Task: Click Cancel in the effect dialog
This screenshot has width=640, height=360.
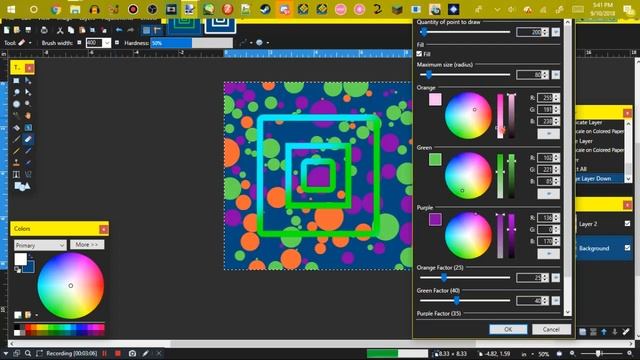Action: tap(551, 329)
